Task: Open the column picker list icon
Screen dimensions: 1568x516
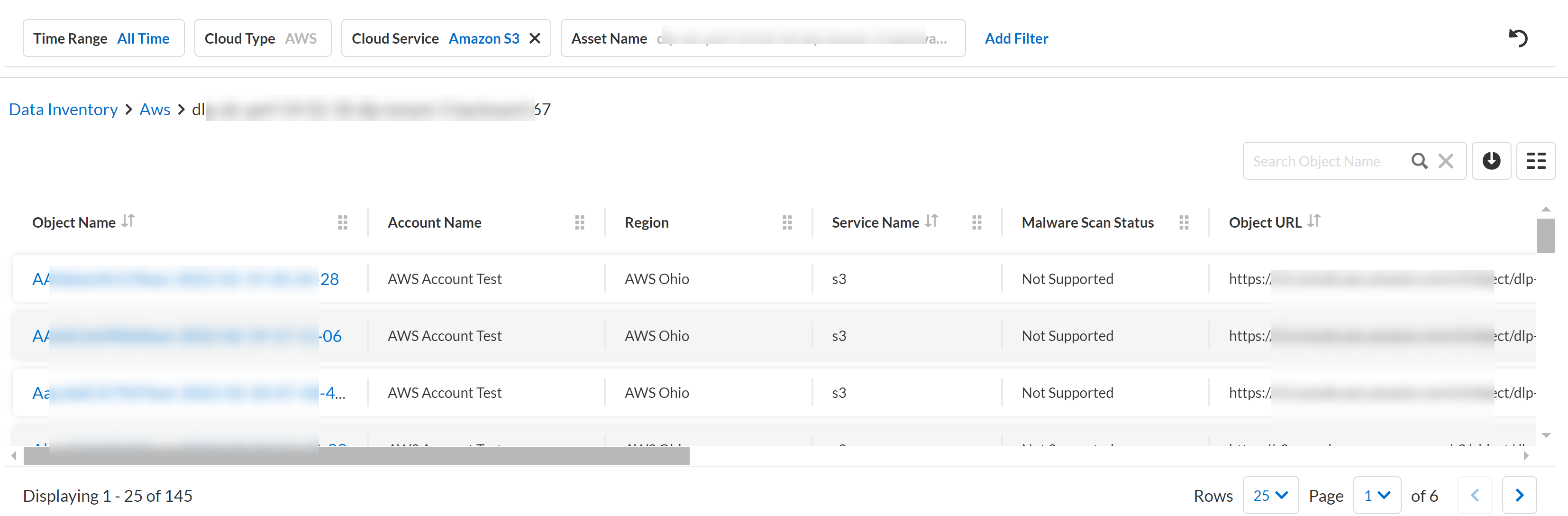Action: [x=1536, y=161]
